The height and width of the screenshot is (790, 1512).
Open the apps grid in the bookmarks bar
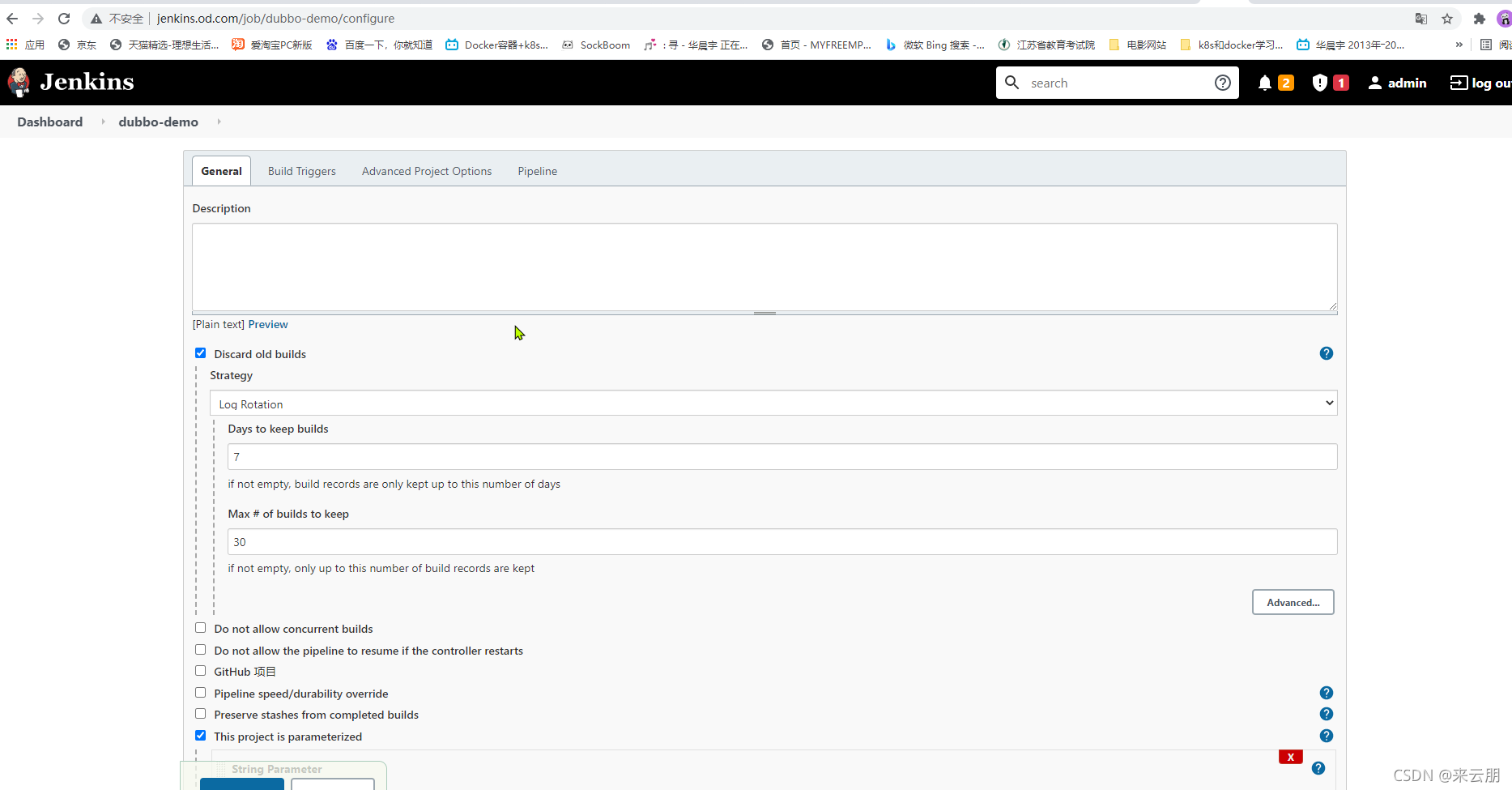click(12, 45)
